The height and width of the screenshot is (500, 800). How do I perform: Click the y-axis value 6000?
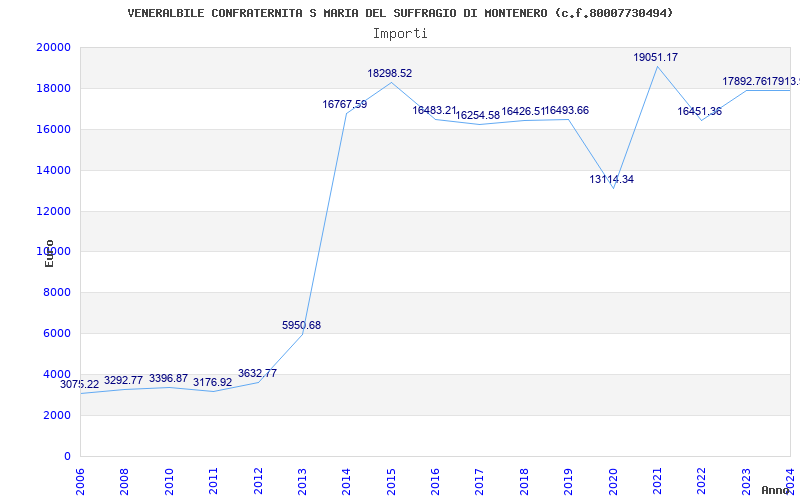(57, 334)
